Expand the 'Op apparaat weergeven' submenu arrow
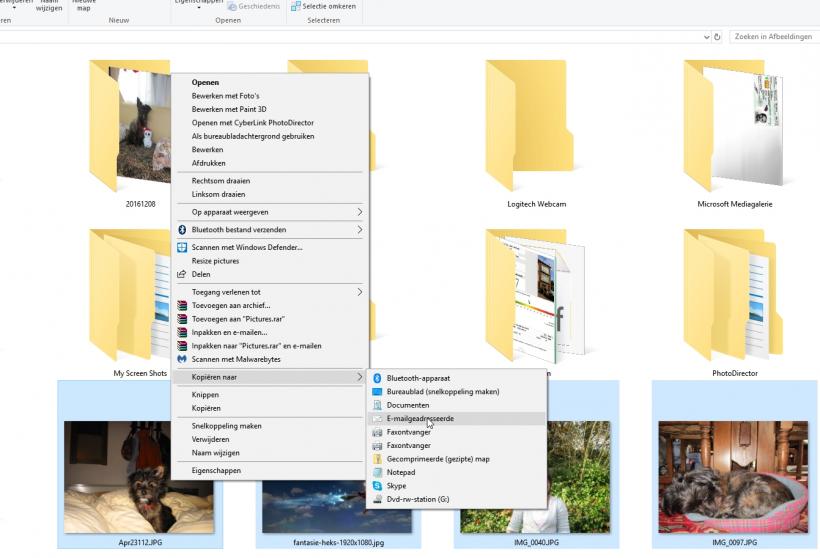This screenshot has height=558, width=820. (x=360, y=212)
